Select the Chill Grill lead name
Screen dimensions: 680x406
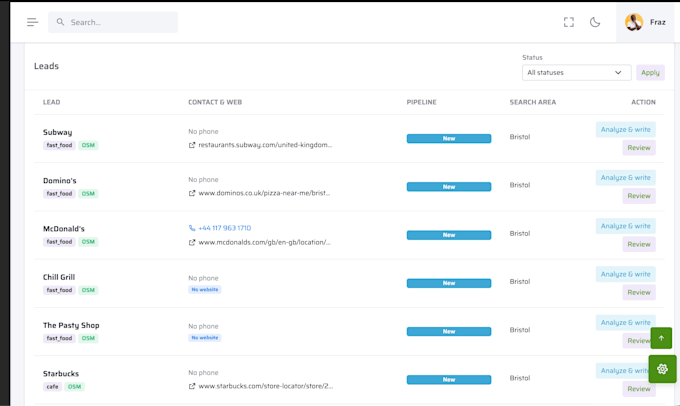tap(59, 277)
